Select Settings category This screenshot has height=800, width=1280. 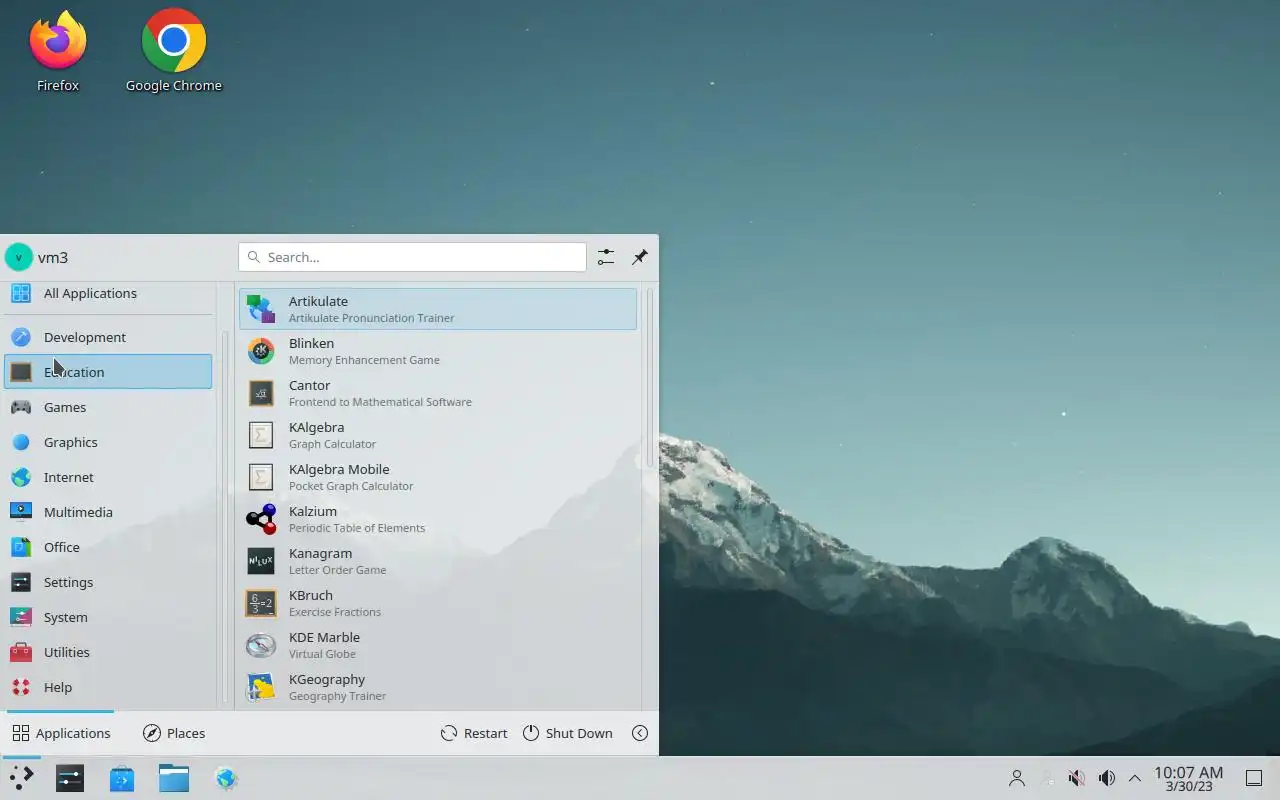pyautogui.click(x=108, y=582)
